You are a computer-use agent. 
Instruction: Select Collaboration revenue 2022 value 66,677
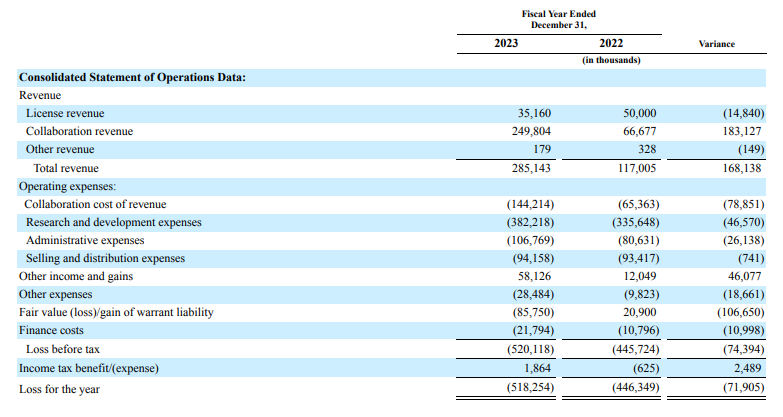(639, 131)
